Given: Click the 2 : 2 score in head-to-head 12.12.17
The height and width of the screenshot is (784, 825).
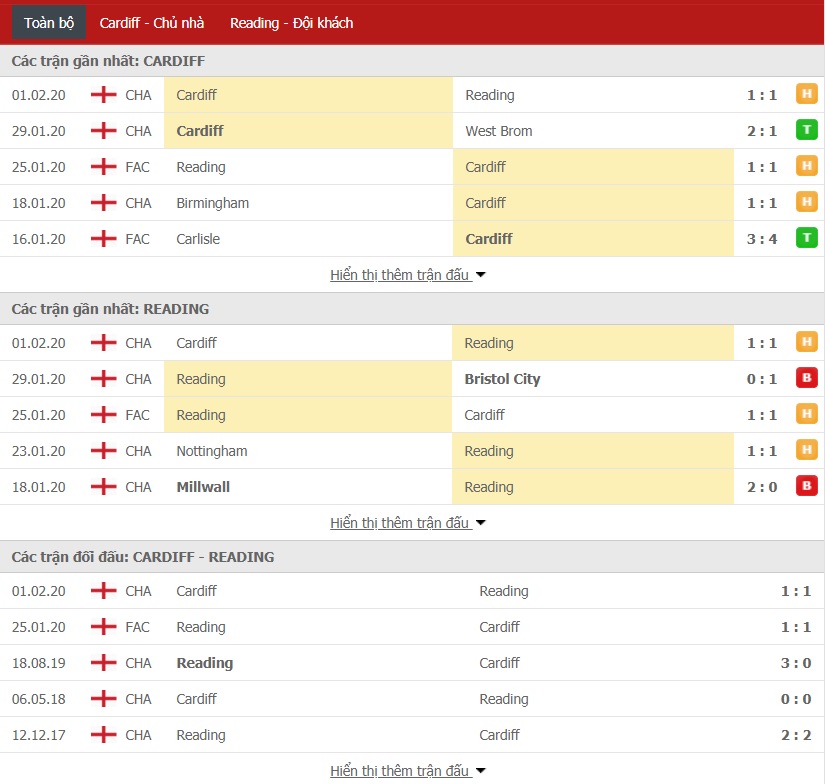Looking at the screenshot, I should point(796,735).
